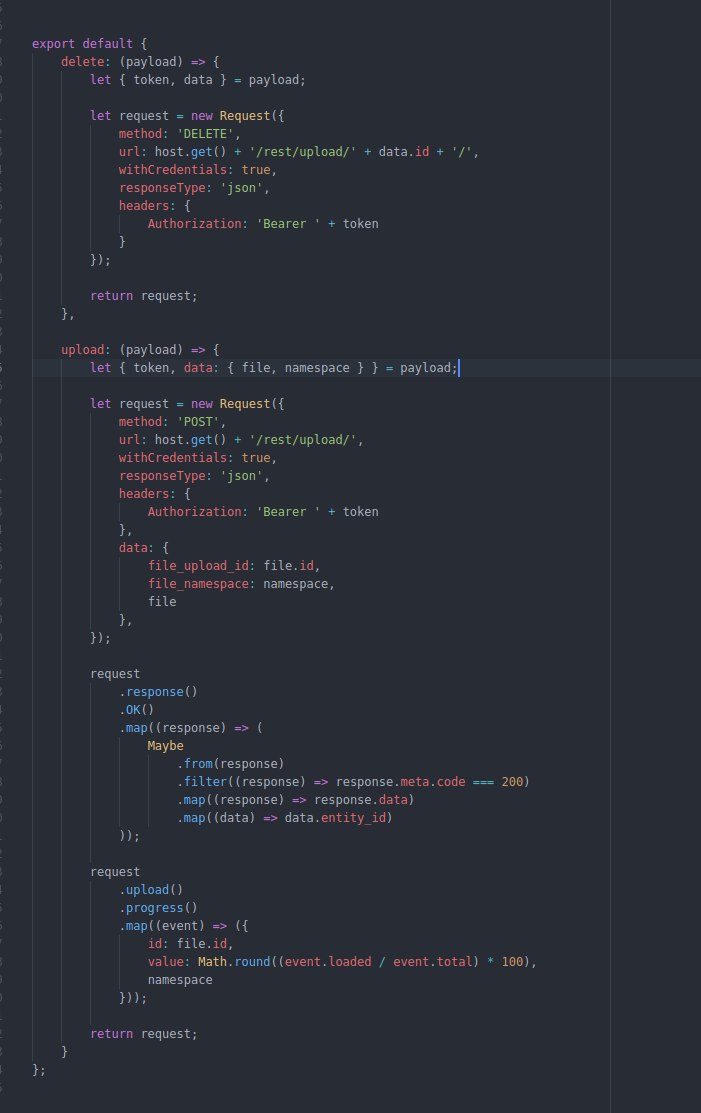Click the '));' line after Maybe chain
Viewport: 701px width, 1113px height.
130,836
